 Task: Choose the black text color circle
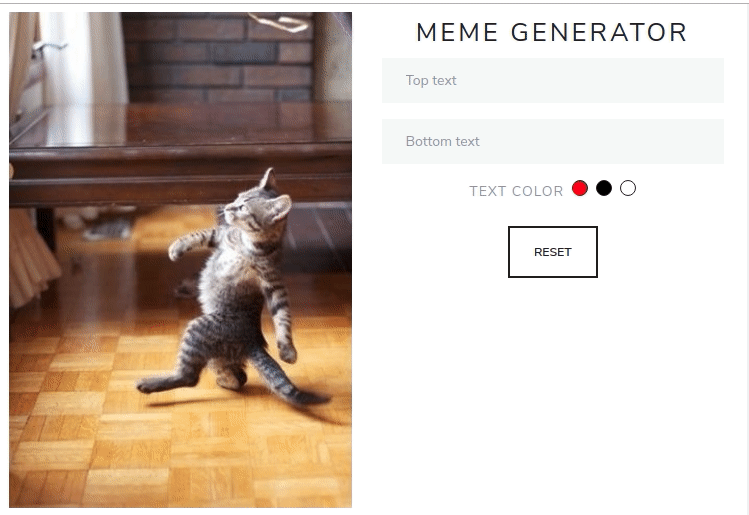[604, 188]
